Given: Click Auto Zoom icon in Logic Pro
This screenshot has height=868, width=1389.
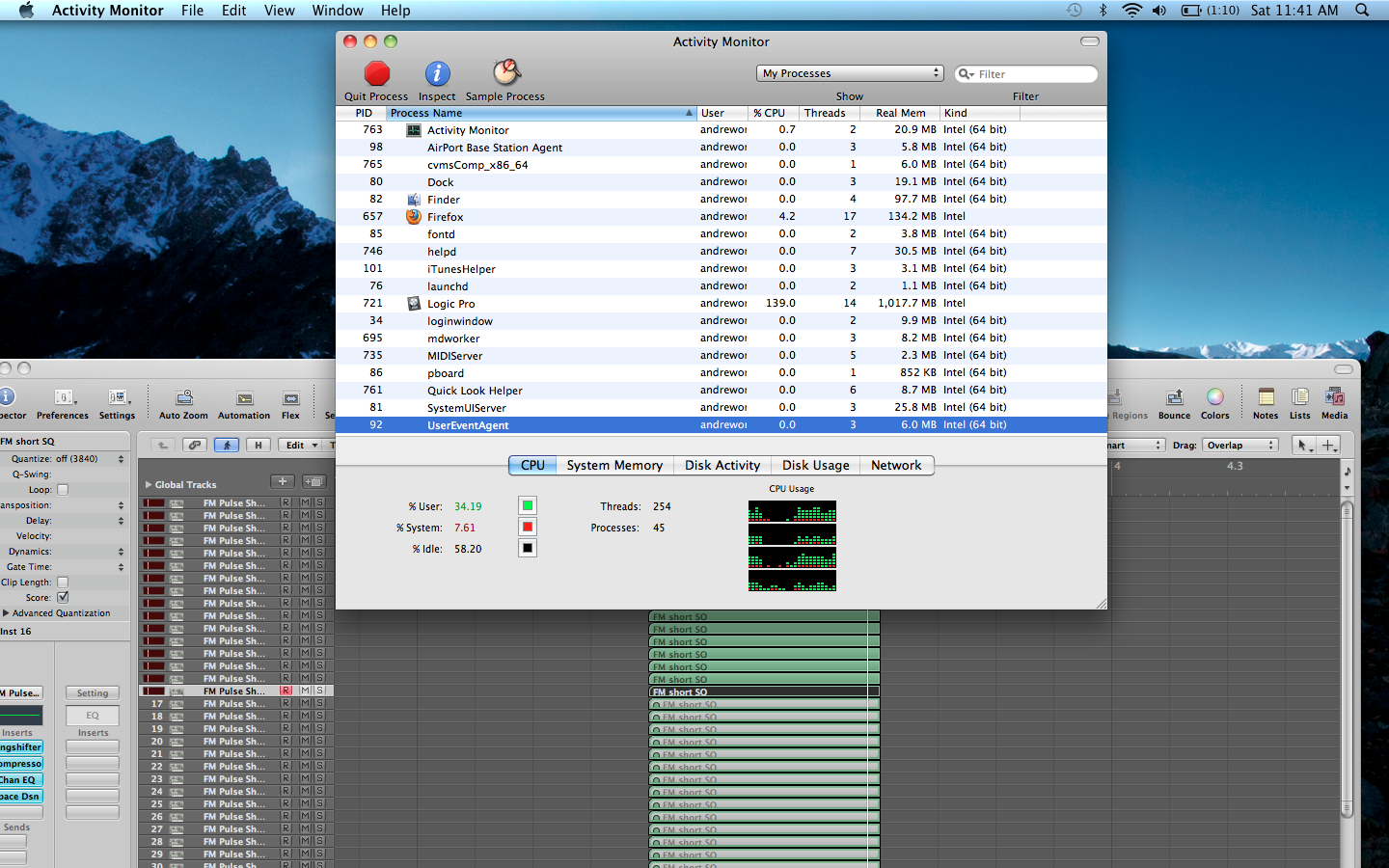Looking at the screenshot, I should (x=183, y=397).
